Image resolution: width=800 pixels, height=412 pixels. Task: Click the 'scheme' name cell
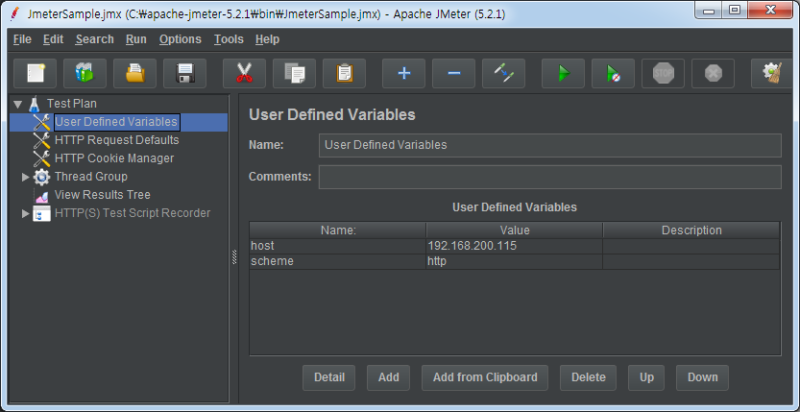point(338,262)
